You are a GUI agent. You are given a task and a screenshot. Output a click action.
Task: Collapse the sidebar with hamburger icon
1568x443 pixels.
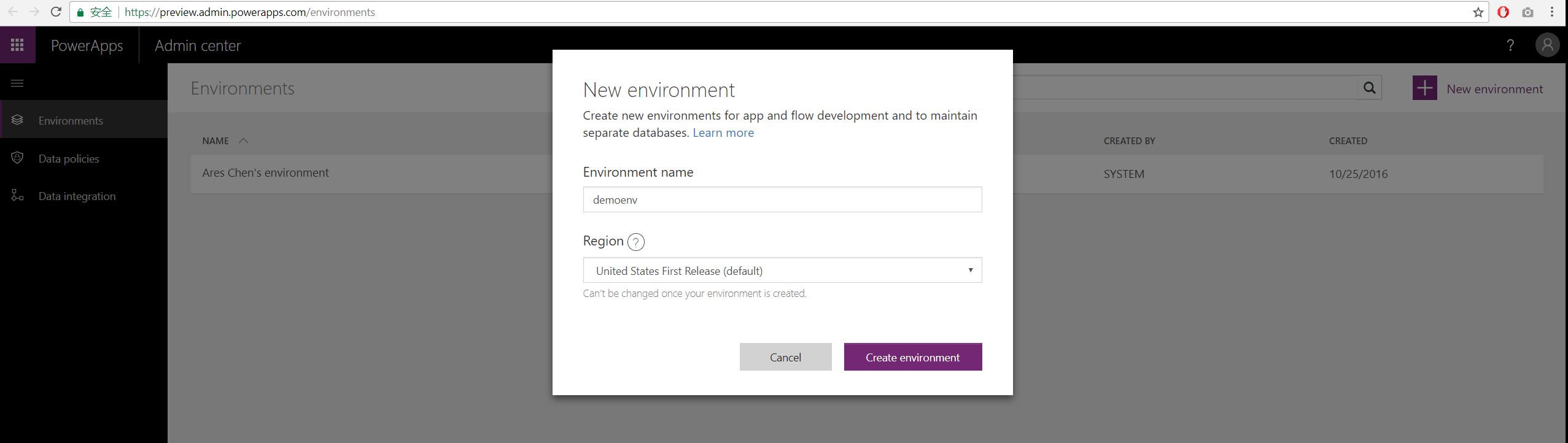17,83
